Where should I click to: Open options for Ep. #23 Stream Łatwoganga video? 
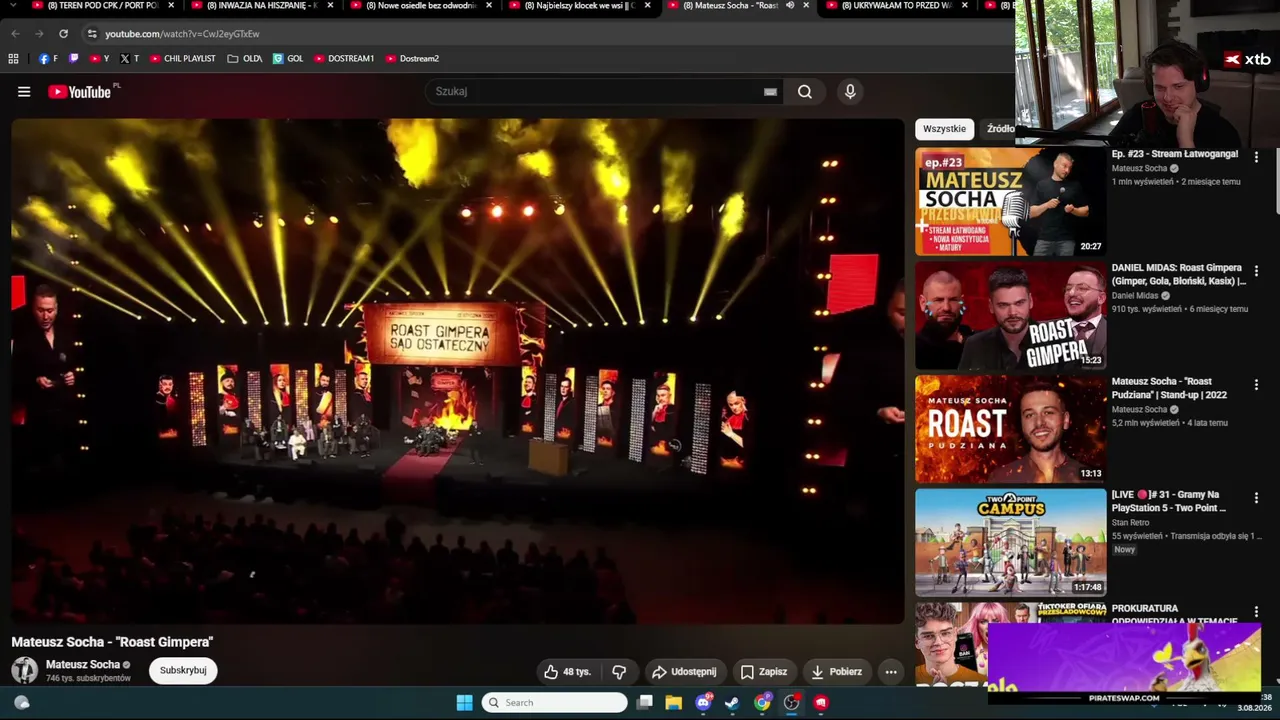point(1256,157)
